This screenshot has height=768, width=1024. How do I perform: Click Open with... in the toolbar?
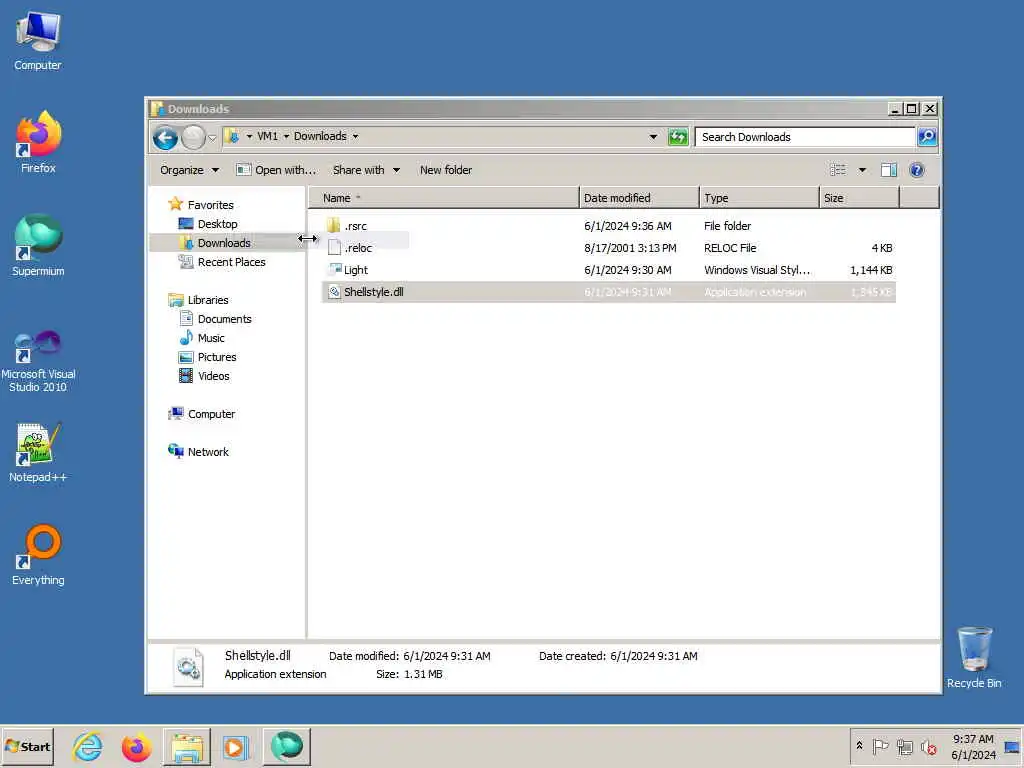tap(276, 170)
